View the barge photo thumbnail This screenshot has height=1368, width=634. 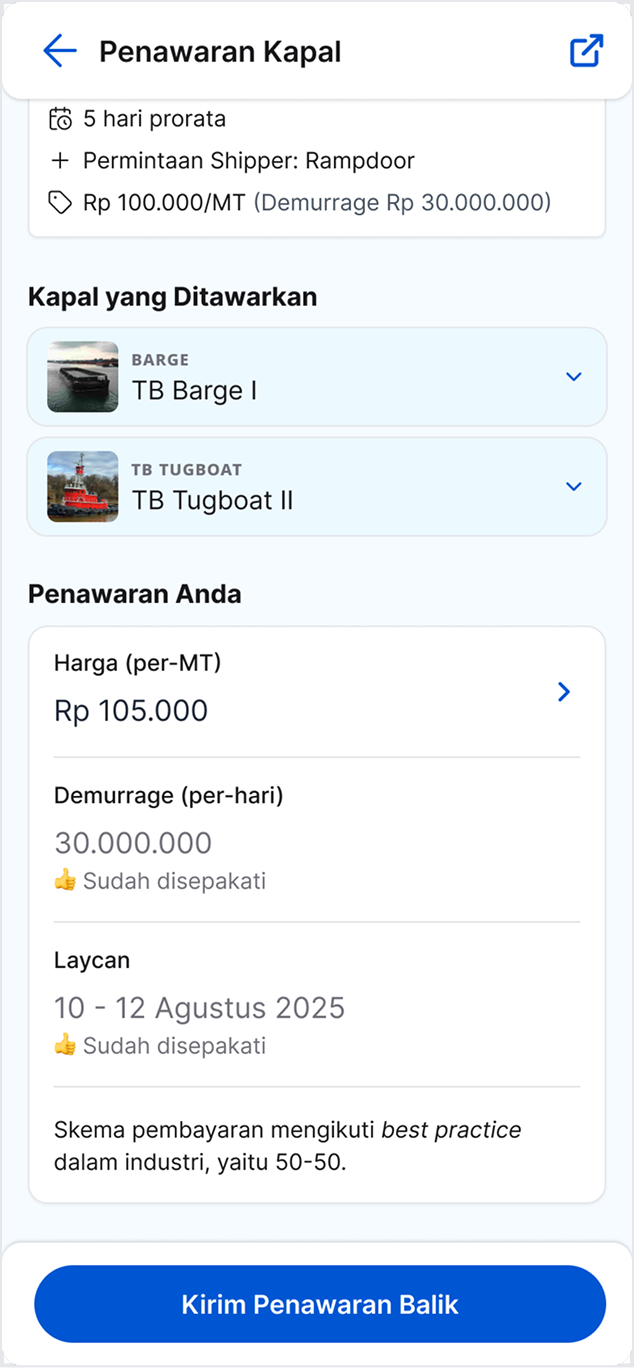(x=83, y=377)
